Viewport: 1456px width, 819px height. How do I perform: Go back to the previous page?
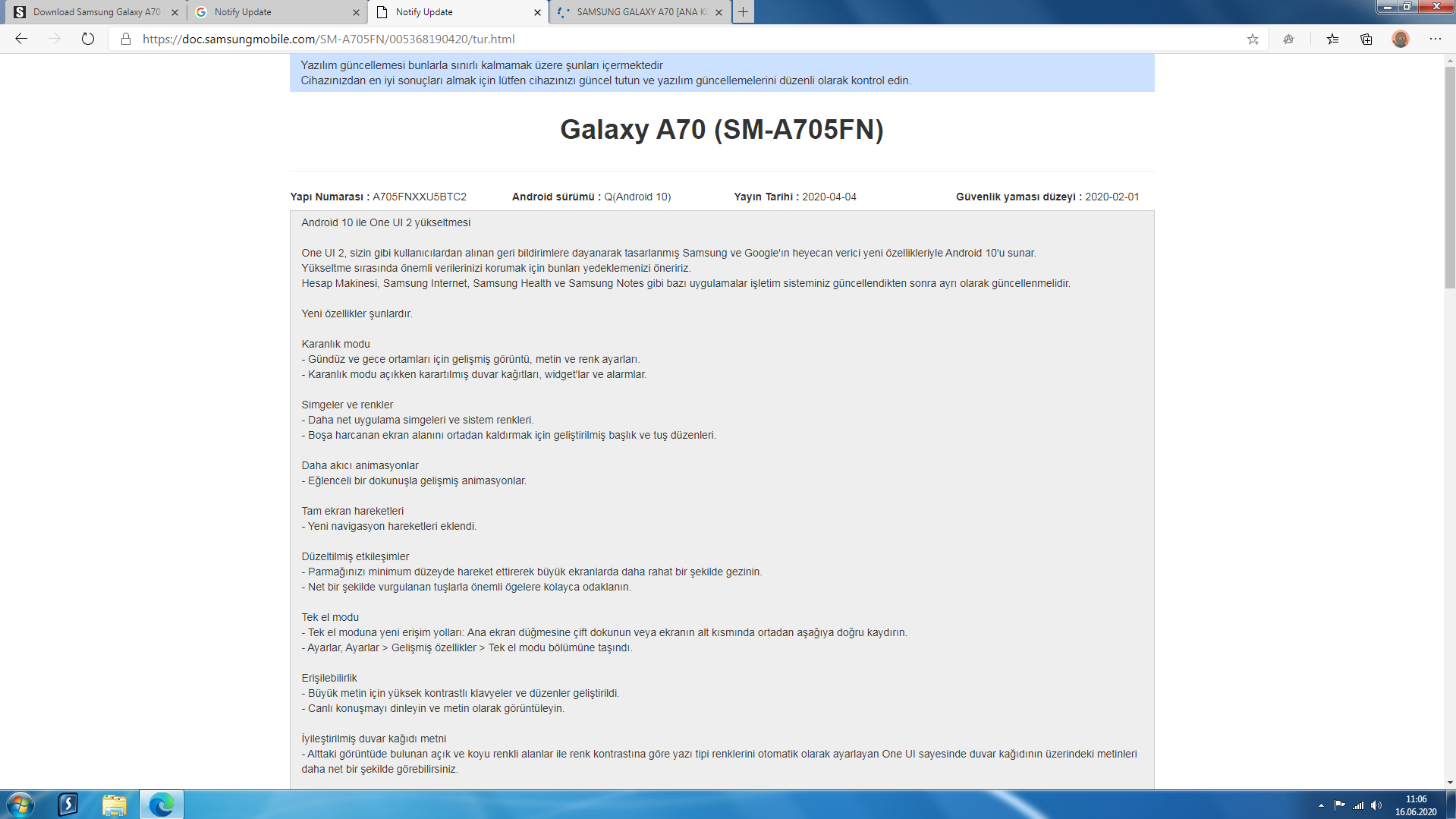(21, 39)
